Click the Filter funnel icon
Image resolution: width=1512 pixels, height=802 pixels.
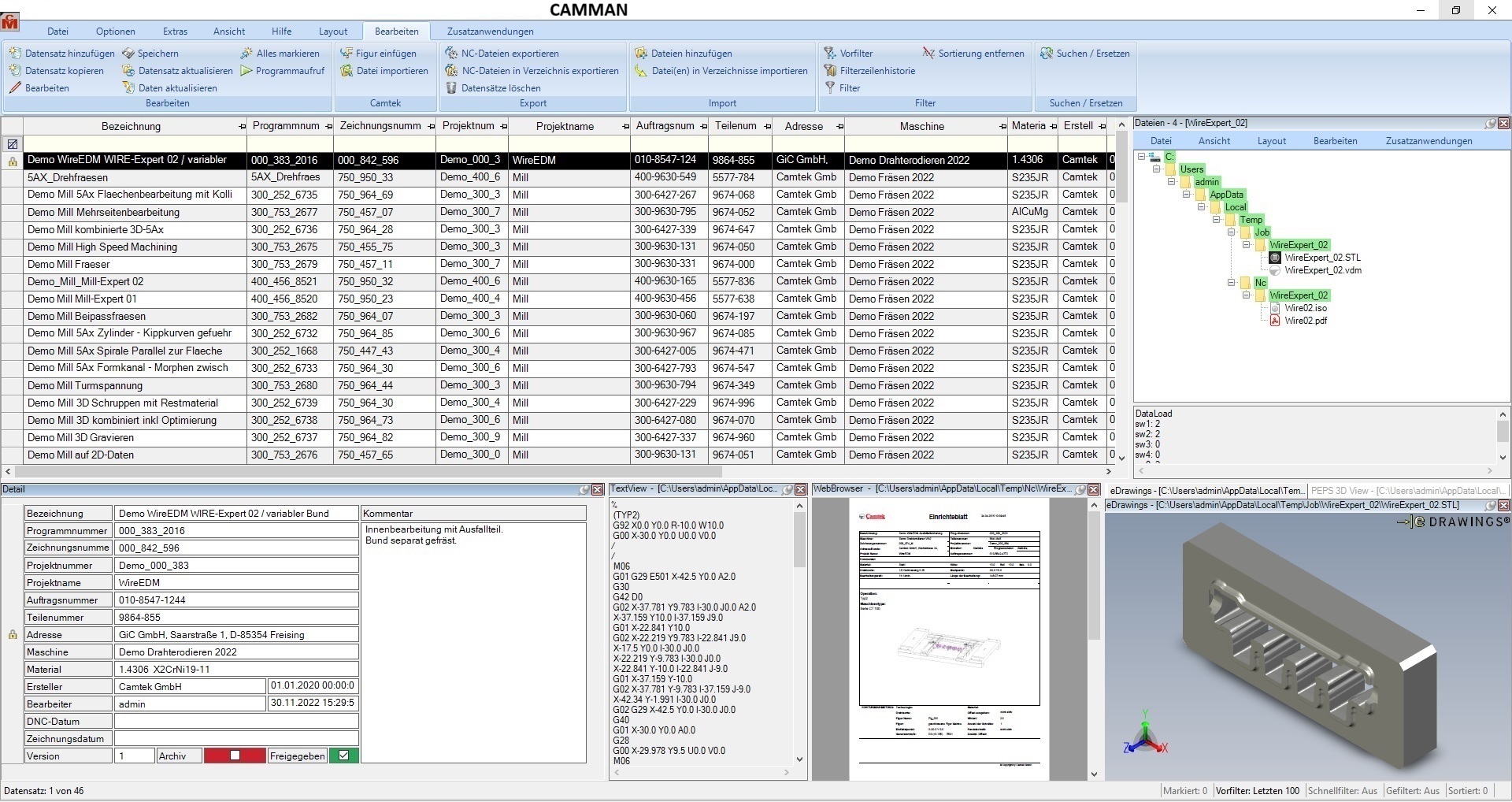tap(830, 88)
